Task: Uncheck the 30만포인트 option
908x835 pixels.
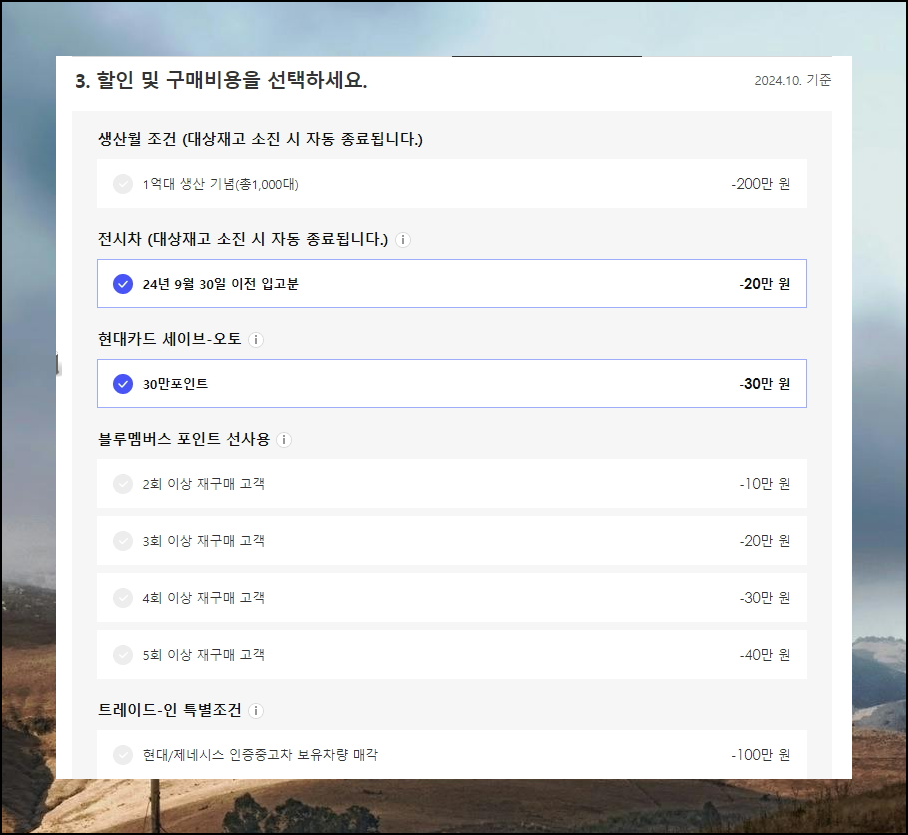Action: pos(123,384)
